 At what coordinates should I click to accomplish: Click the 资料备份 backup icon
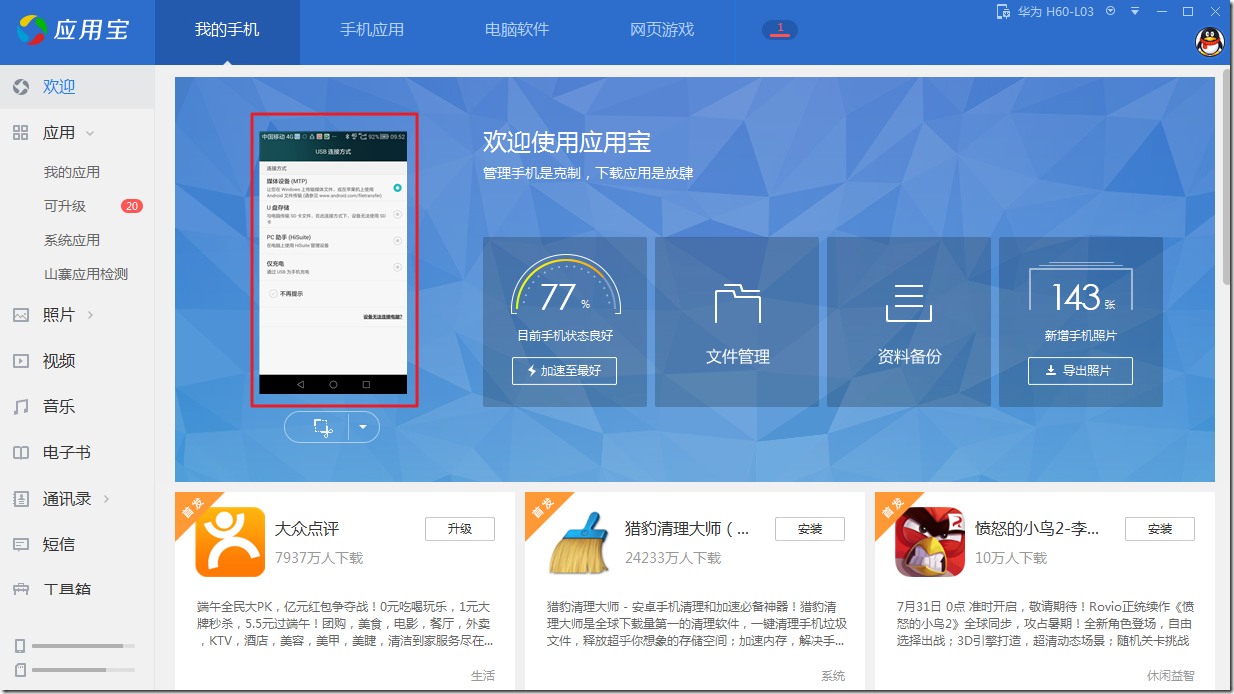[x=909, y=303]
